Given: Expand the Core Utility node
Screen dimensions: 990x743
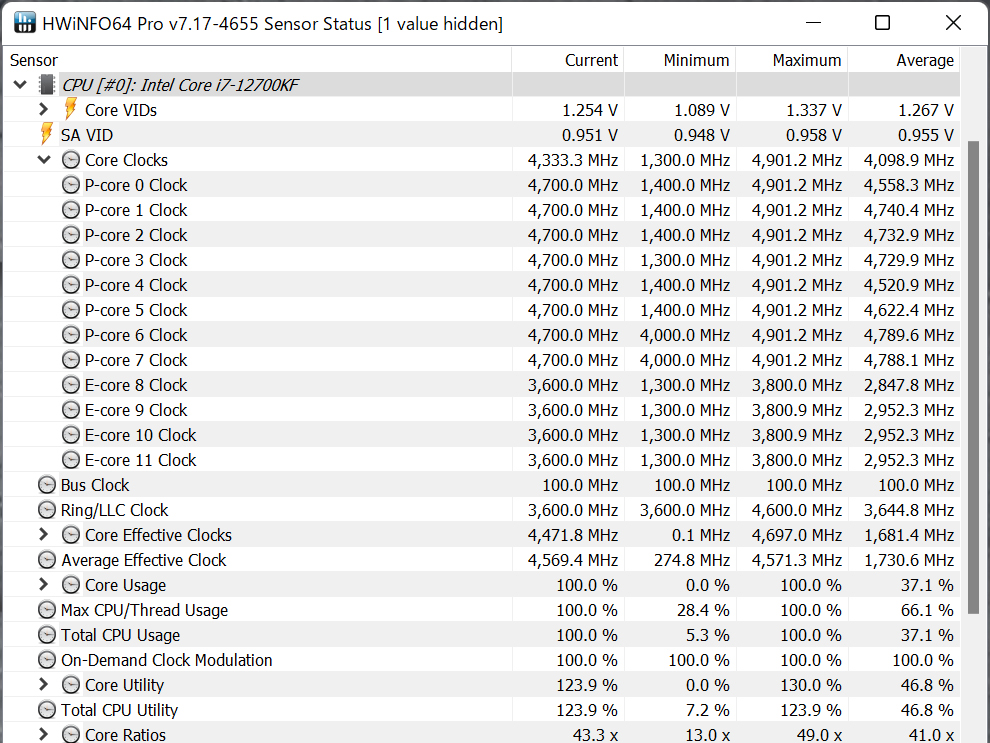Looking at the screenshot, I should pyautogui.click(x=43, y=685).
